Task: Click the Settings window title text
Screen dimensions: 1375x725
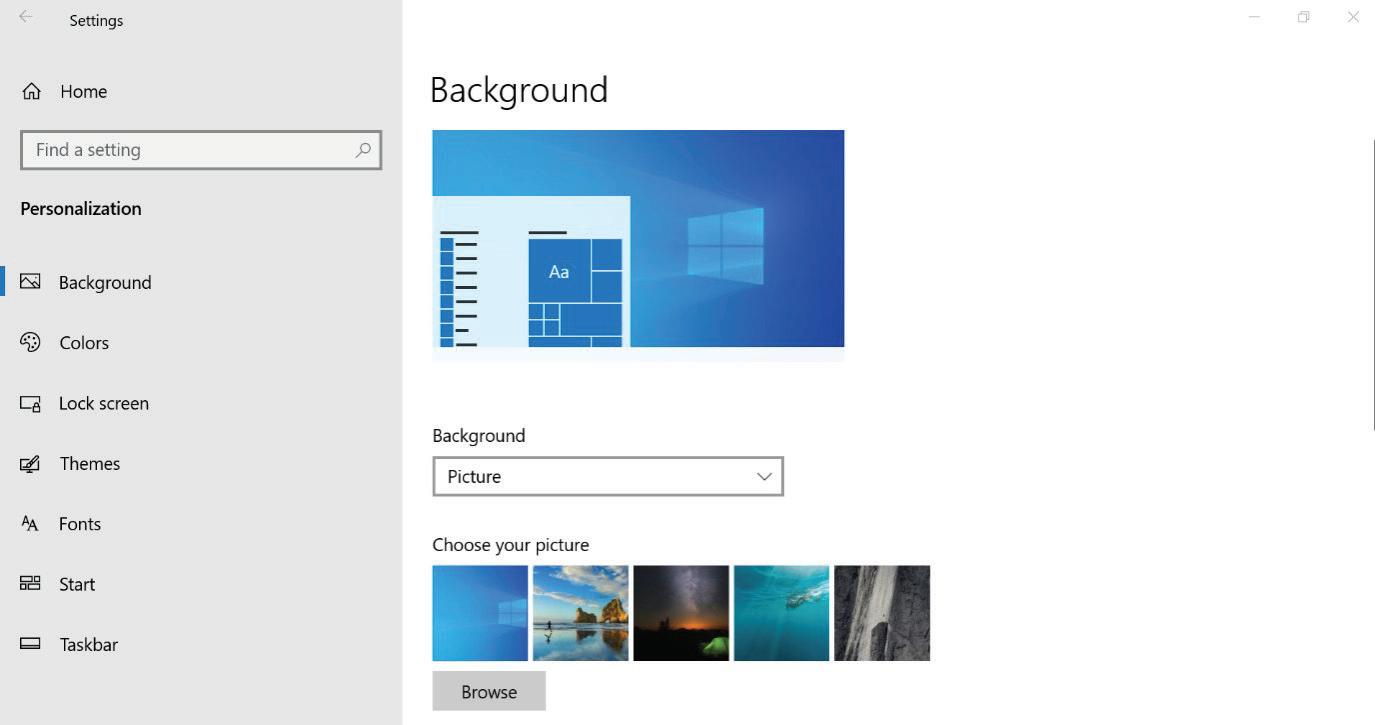Action: [x=96, y=20]
